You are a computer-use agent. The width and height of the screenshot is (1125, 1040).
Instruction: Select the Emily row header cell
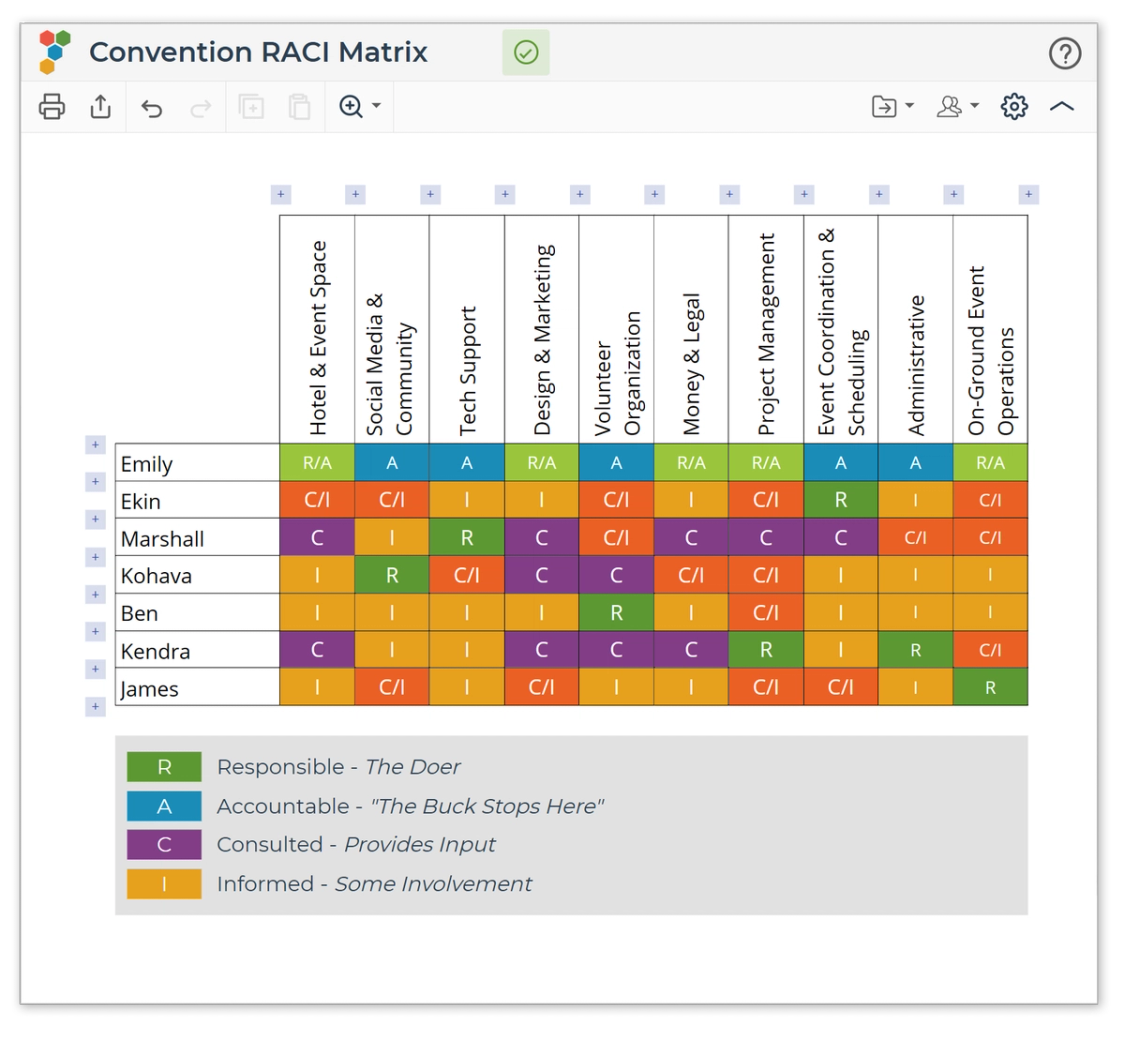[197, 463]
